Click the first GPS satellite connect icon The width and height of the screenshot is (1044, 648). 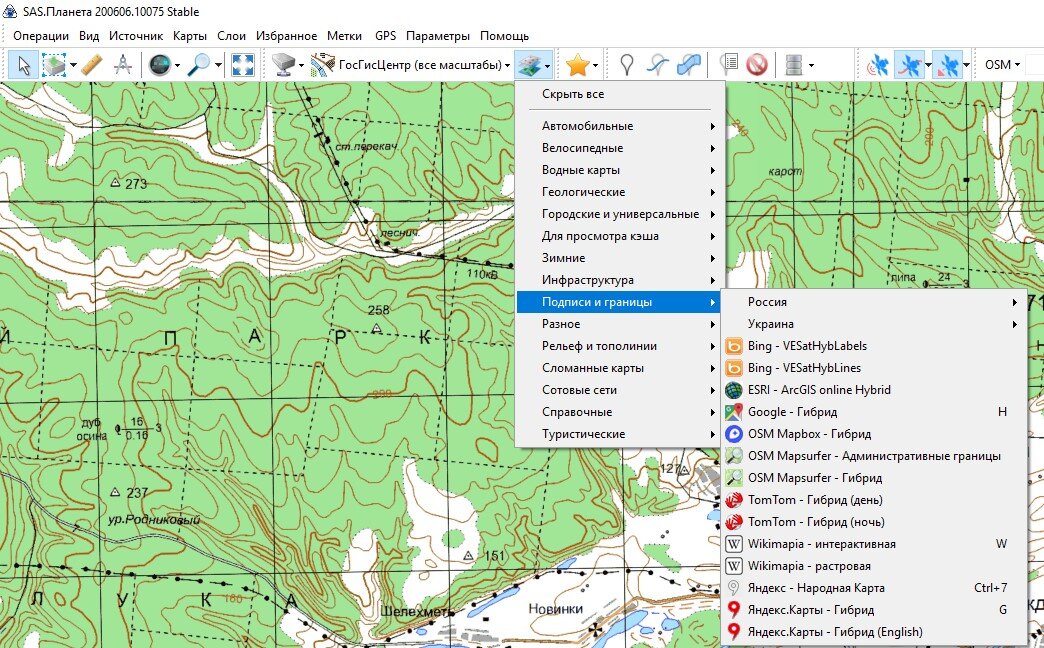[x=878, y=65]
